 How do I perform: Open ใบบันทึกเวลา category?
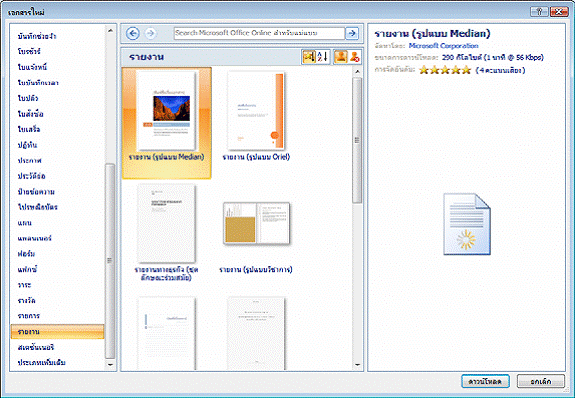(x=38, y=83)
